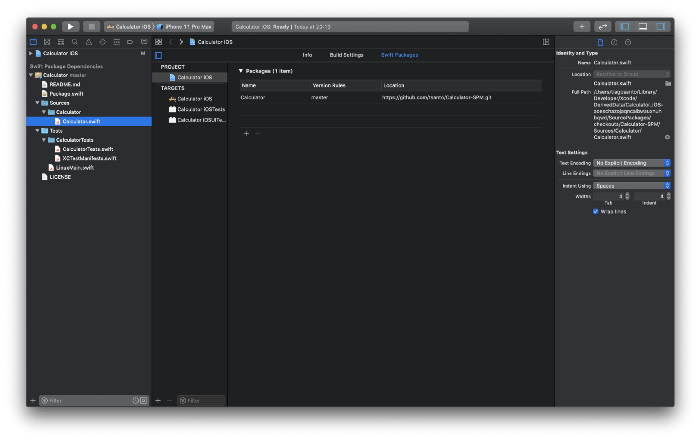
Task: Open the issue navigator warning icon
Action: pyautogui.click(x=89, y=42)
